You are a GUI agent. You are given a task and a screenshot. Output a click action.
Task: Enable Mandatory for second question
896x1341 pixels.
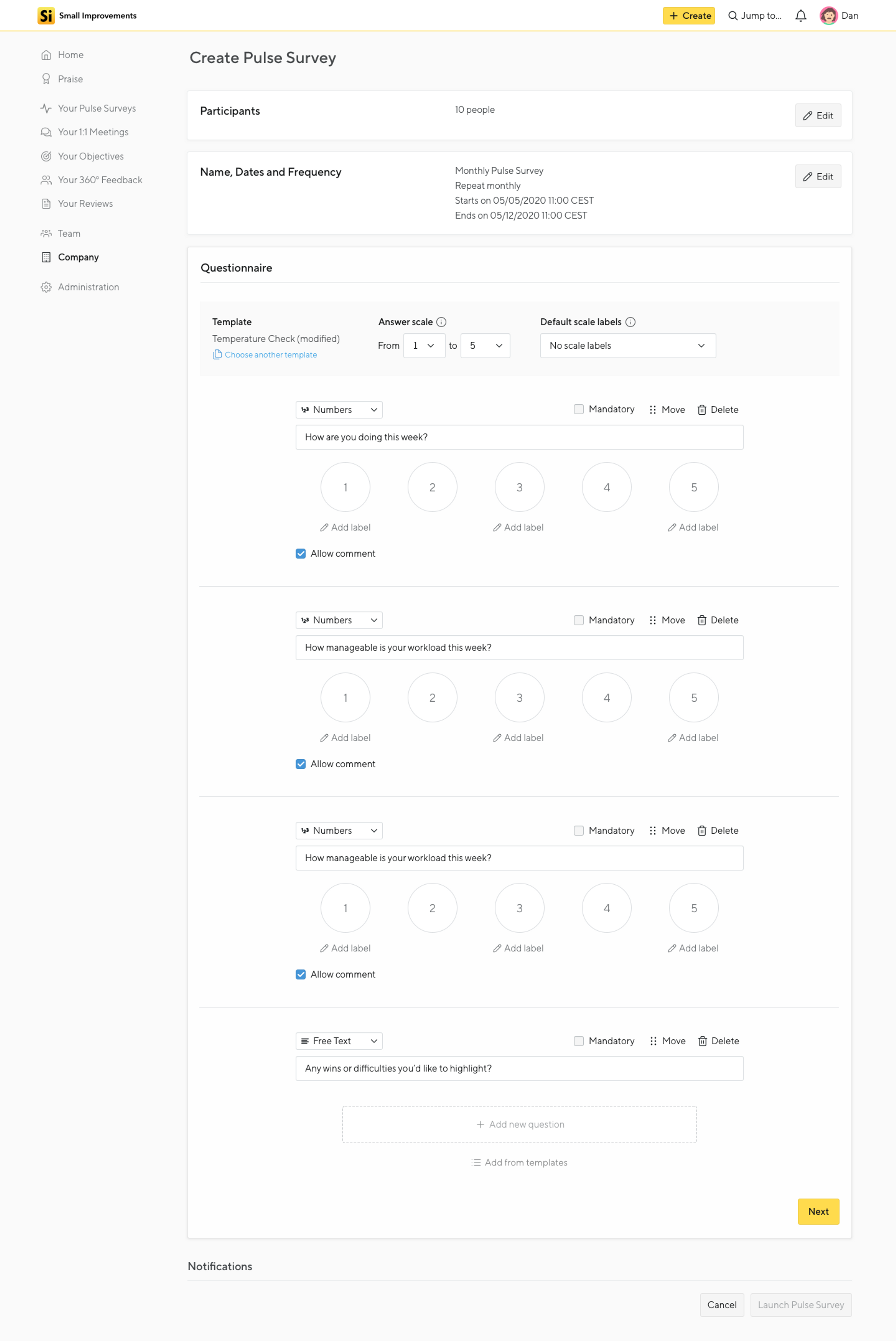click(579, 620)
